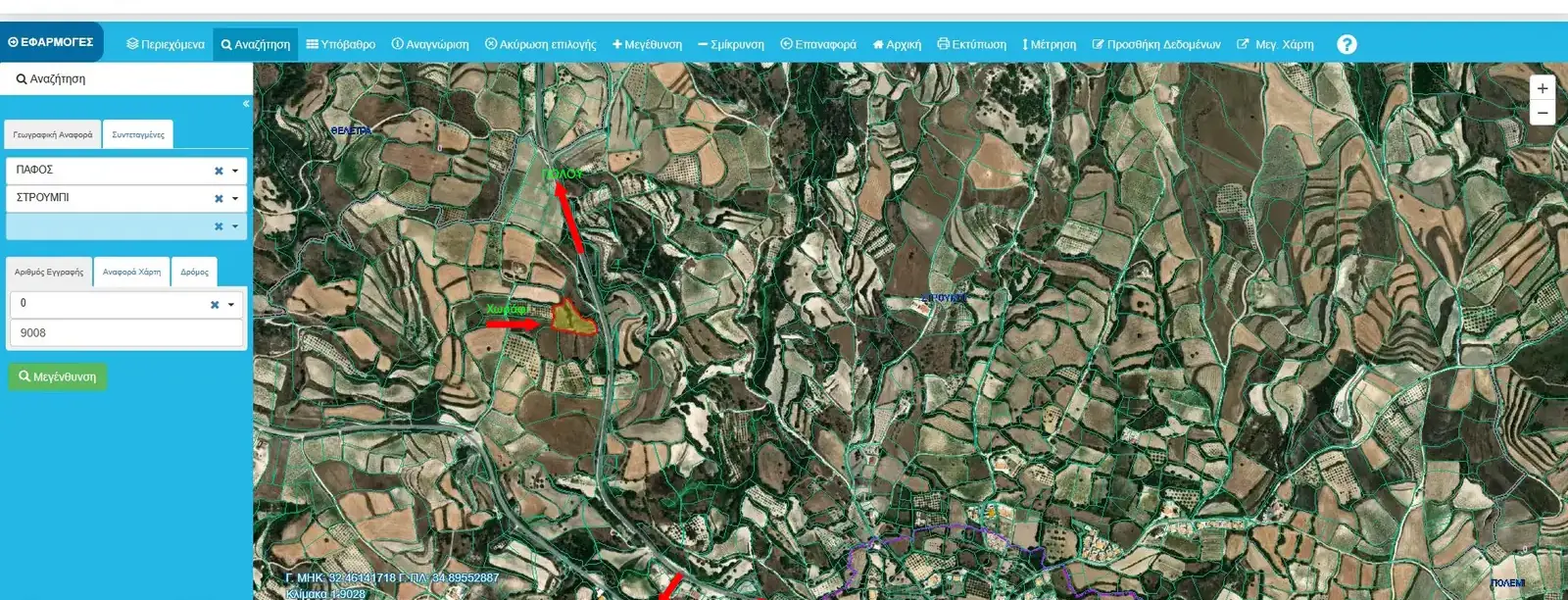Open Εκτύπωση print tool

(x=972, y=44)
